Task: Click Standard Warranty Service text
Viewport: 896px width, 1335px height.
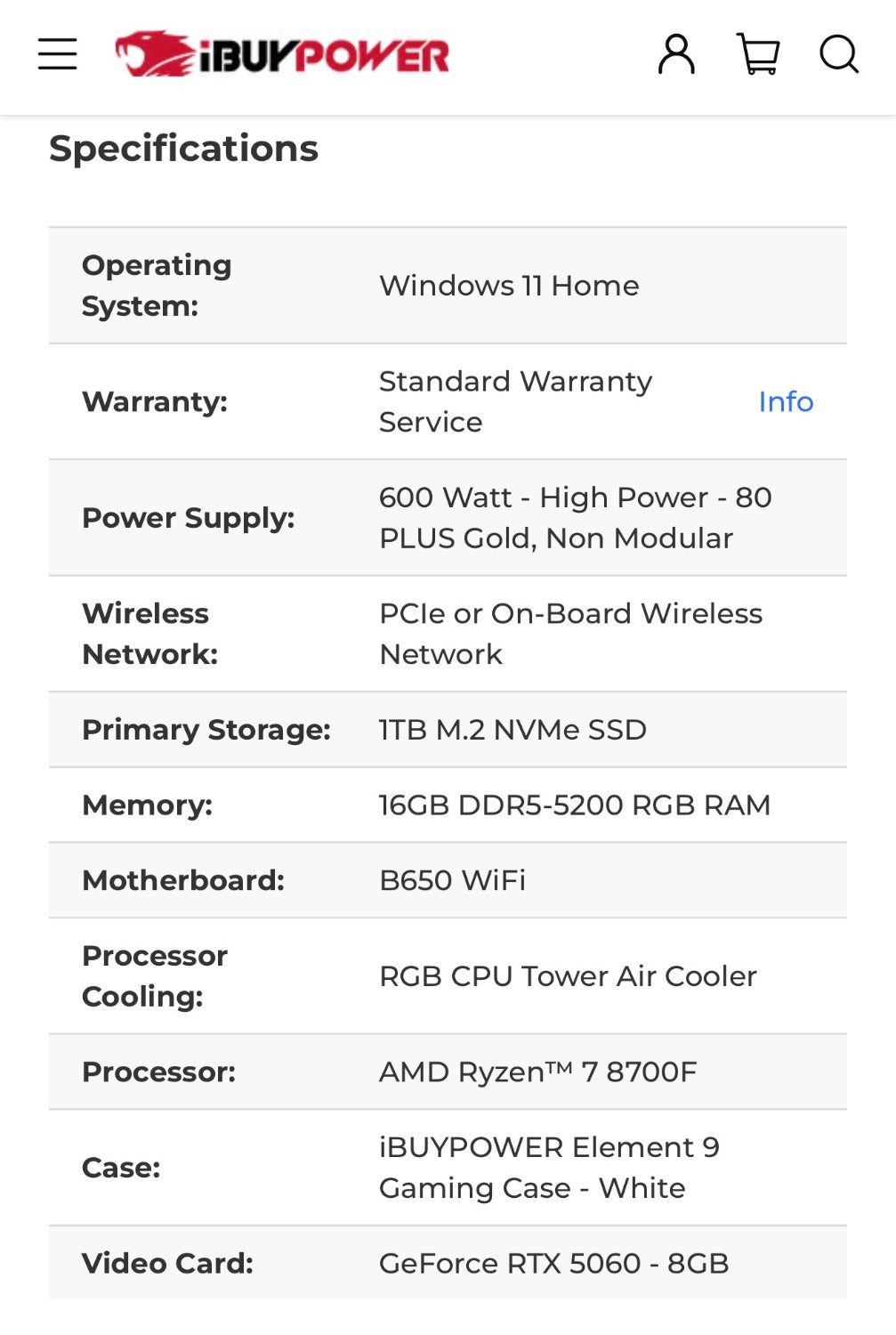Action: (x=515, y=401)
